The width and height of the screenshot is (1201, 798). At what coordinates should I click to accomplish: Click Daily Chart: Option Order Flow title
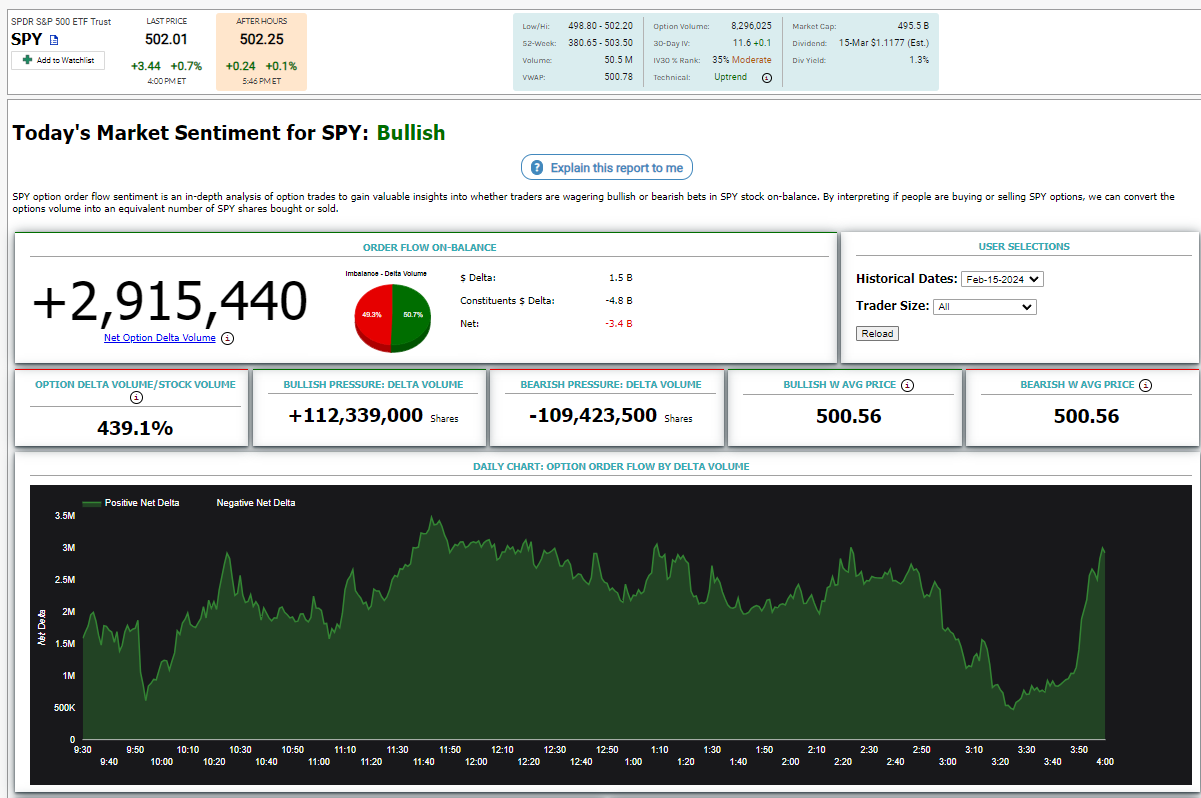pos(611,466)
